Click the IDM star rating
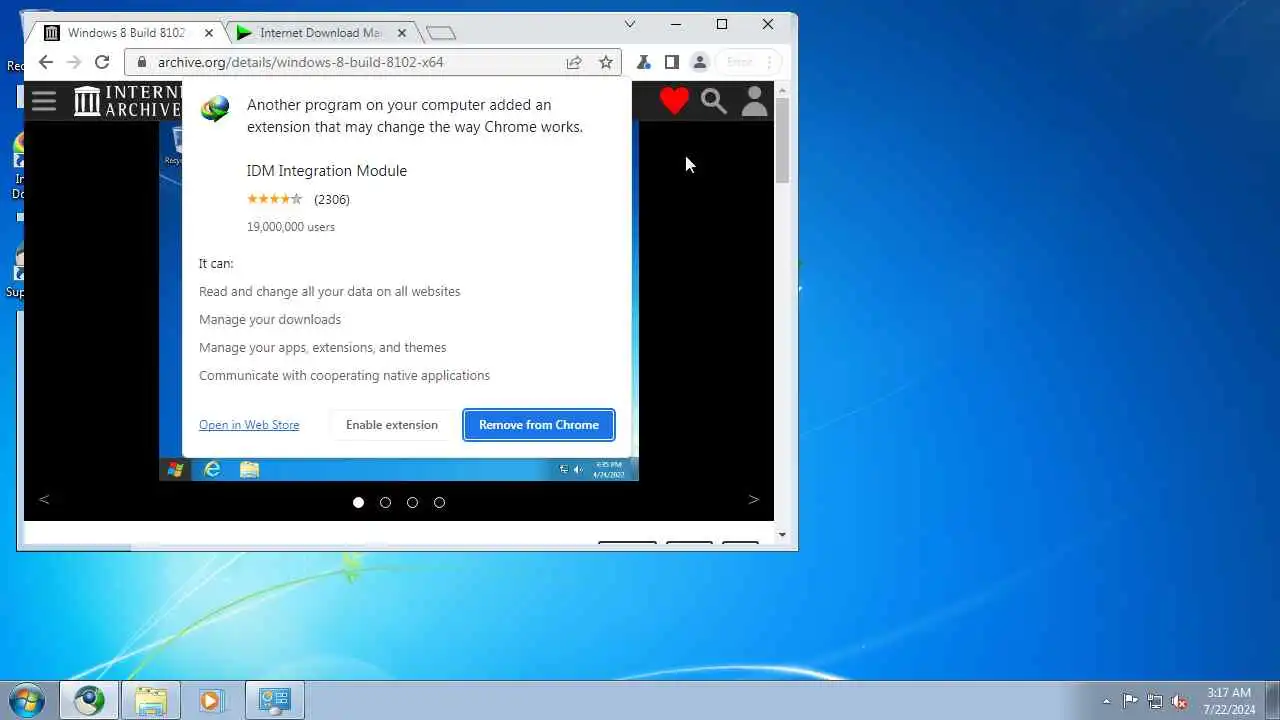This screenshot has width=1280, height=720. point(274,199)
